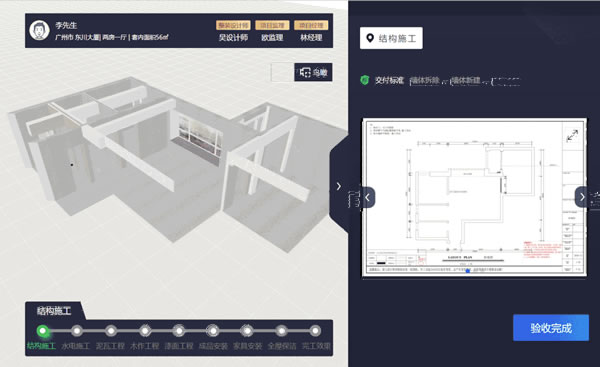Screen dimensions: 600x367
Task: Open the 欧监理 supervisor tab
Action: click(272, 31)
